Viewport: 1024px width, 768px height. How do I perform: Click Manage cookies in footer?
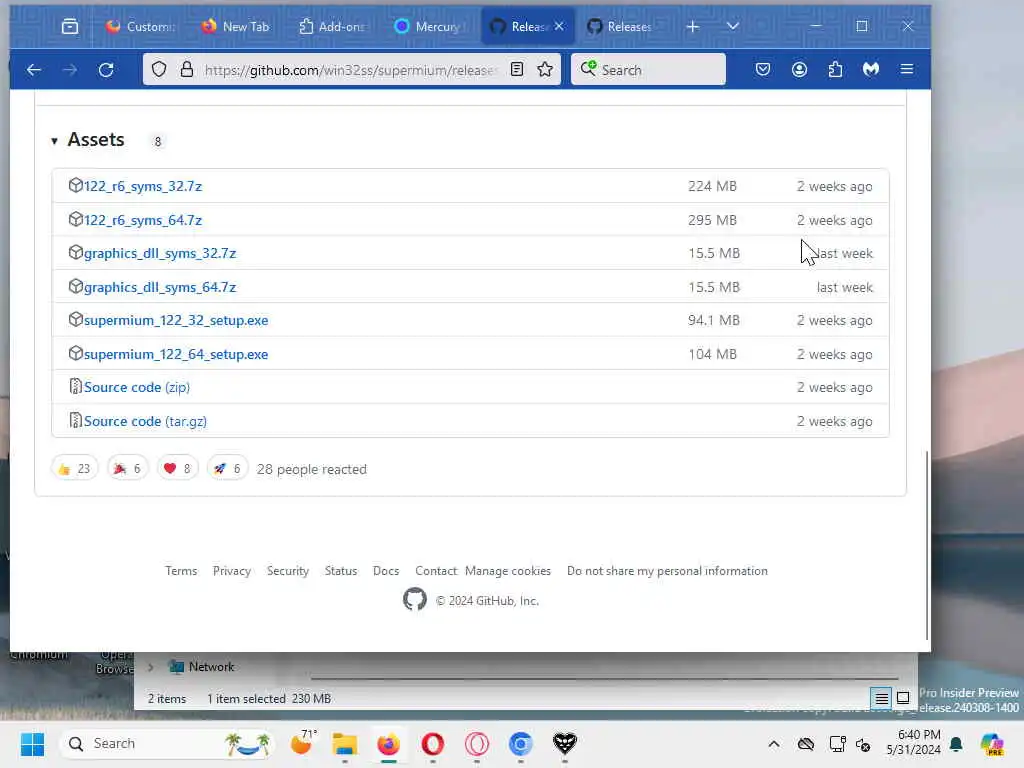click(x=508, y=571)
